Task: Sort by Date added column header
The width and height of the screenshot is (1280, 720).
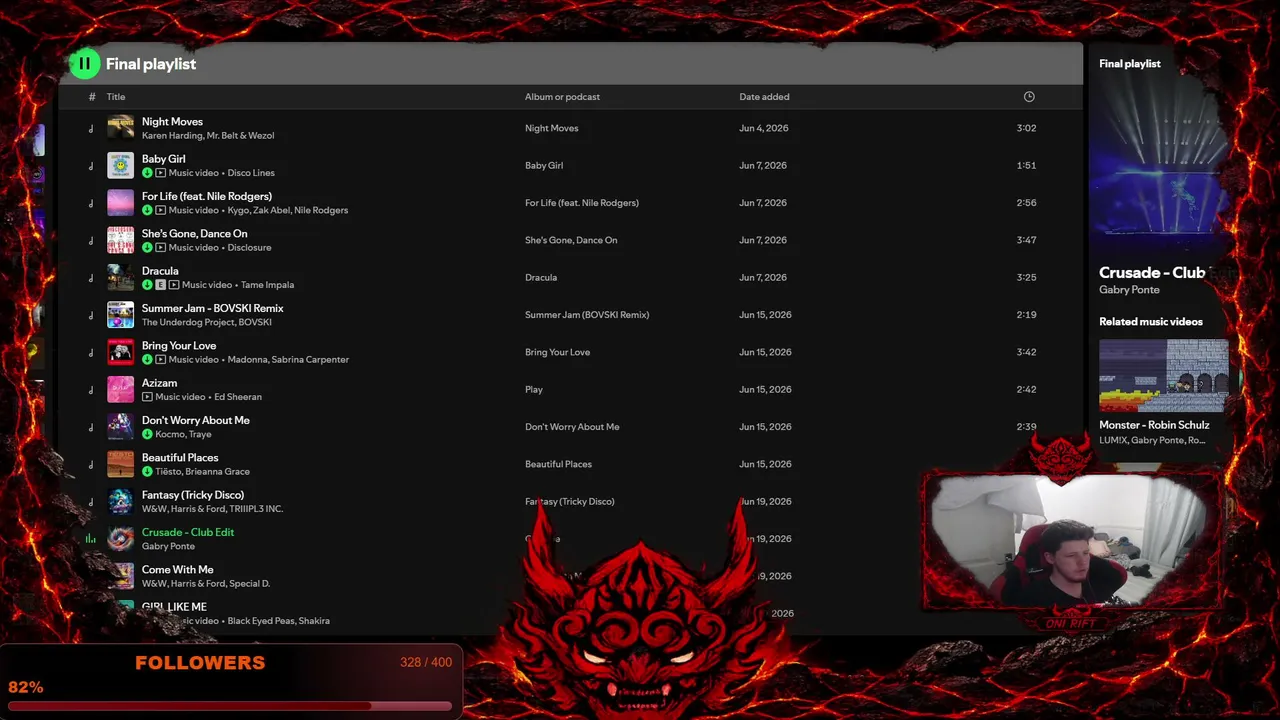Action: pyautogui.click(x=764, y=97)
